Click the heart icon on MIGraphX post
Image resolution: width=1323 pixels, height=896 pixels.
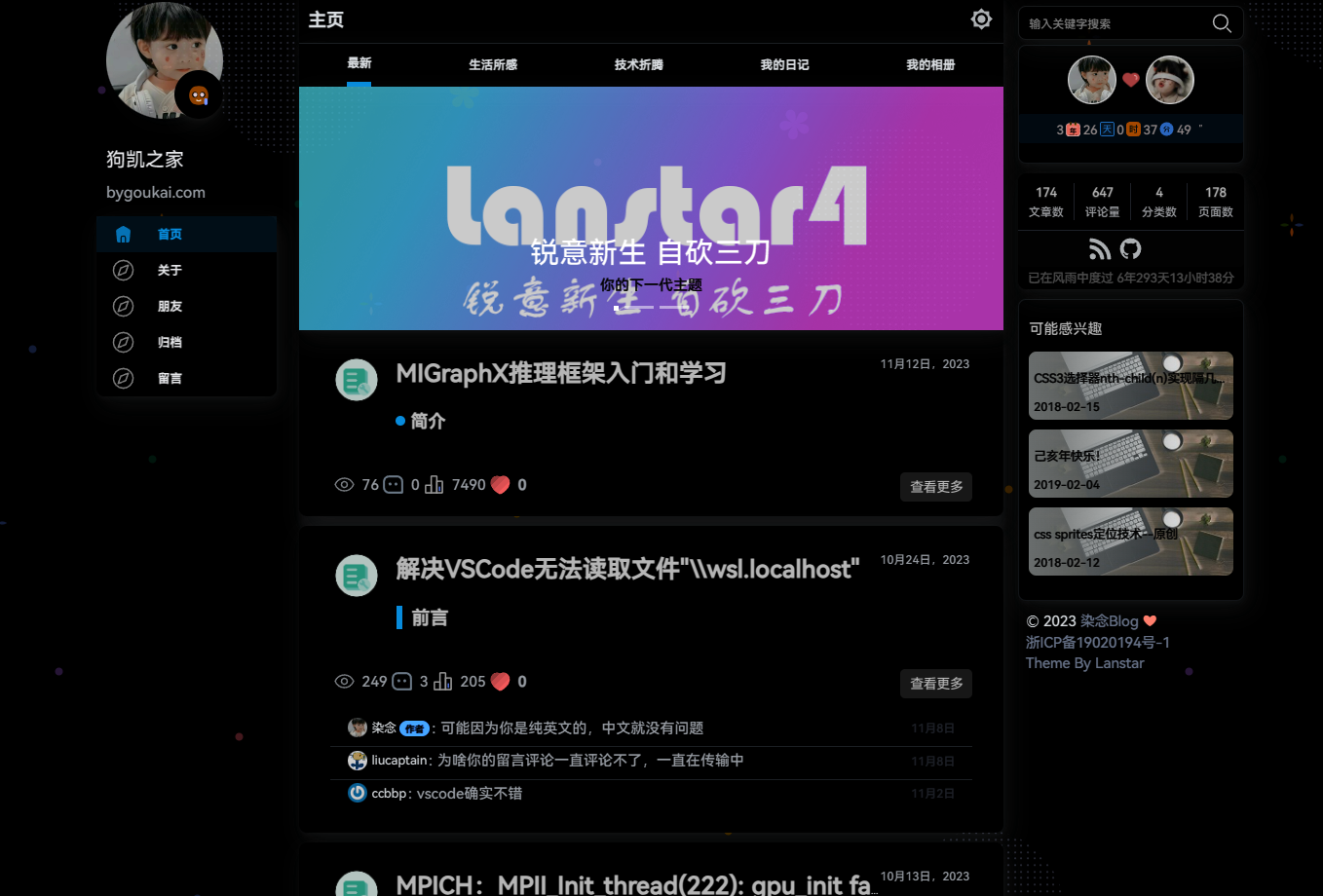click(x=500, y=485)
